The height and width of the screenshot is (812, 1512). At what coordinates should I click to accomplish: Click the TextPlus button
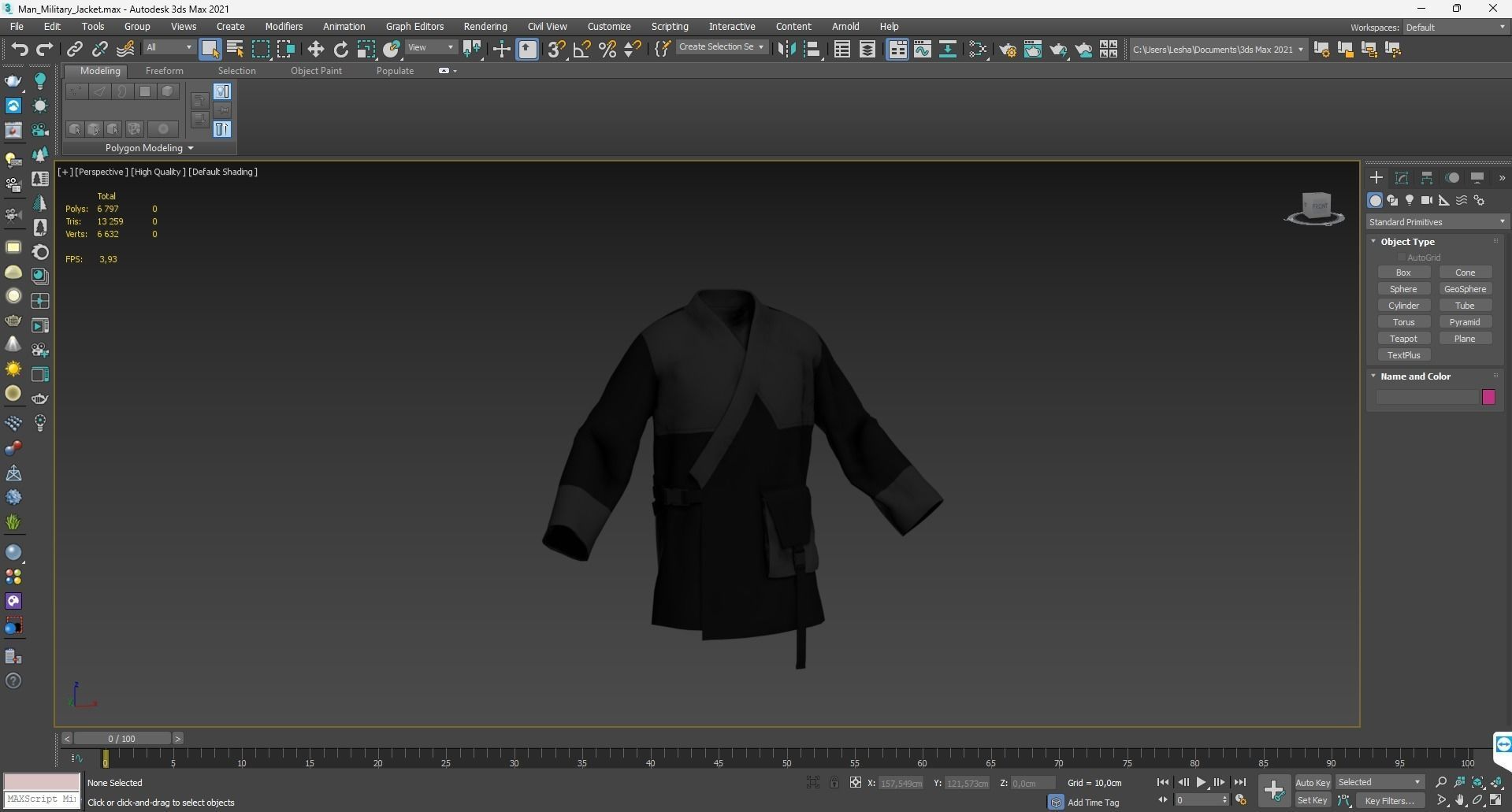[x=1403, y=355]
